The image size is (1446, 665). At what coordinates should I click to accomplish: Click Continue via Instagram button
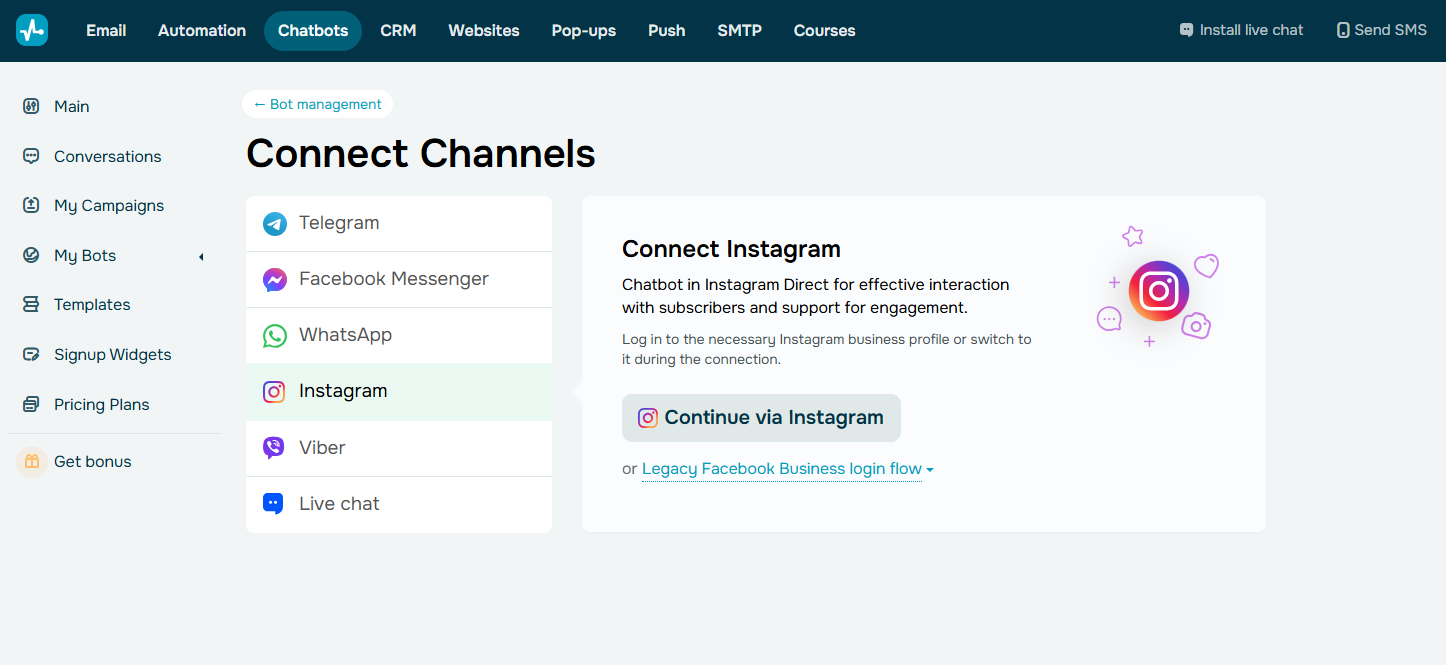761,418
